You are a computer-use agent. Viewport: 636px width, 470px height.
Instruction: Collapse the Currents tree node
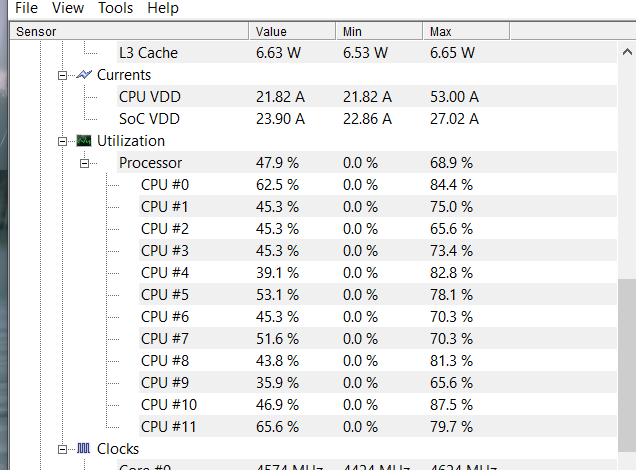[63, 75]
